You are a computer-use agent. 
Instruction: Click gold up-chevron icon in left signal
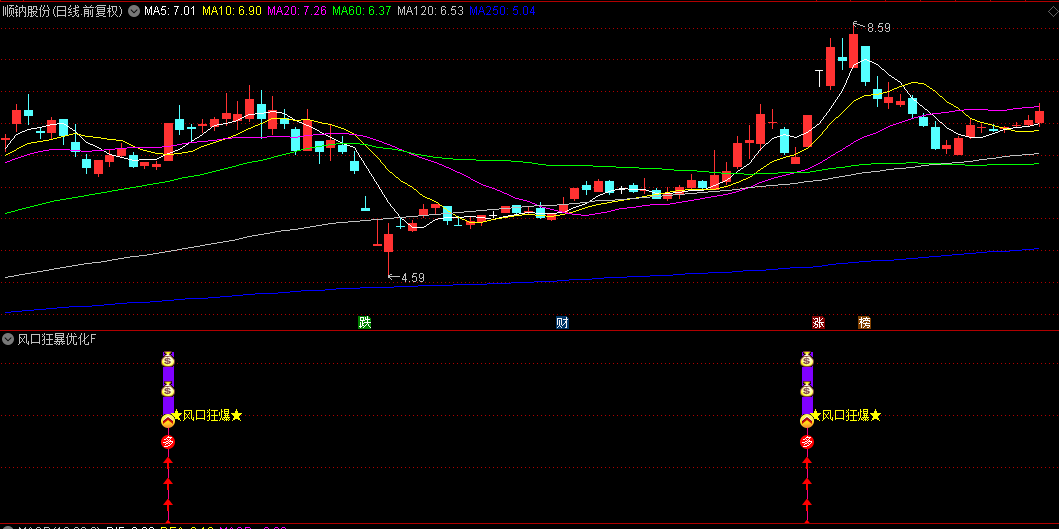tap(168, 421)
